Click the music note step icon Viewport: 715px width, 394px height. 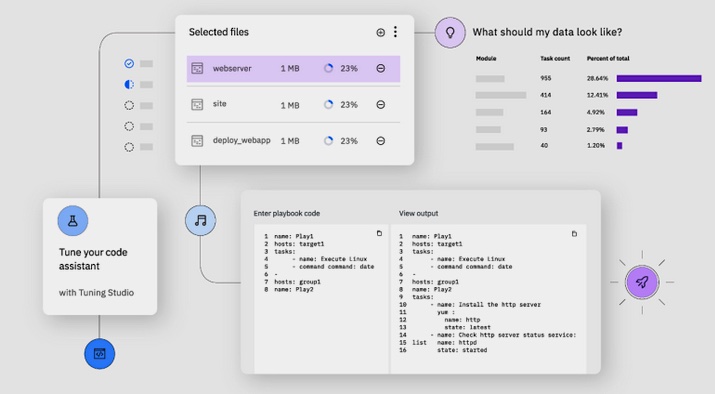[201, 221]
